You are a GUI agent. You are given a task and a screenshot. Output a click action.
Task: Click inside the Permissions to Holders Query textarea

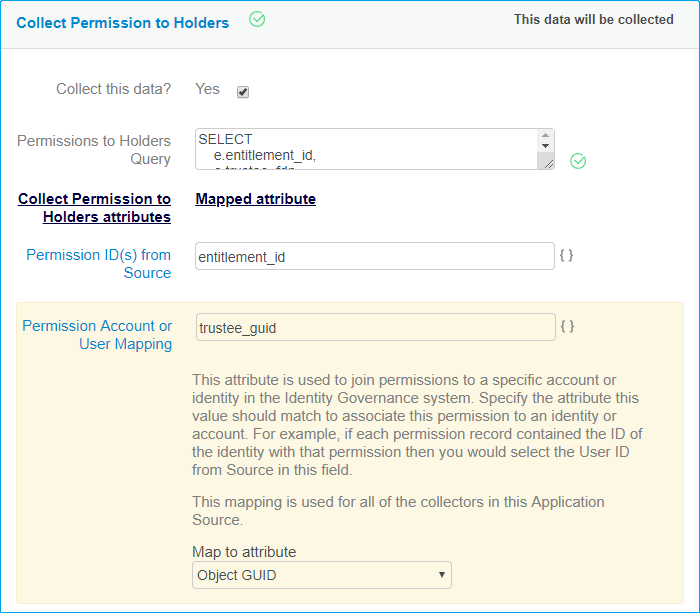coord(366,149)
